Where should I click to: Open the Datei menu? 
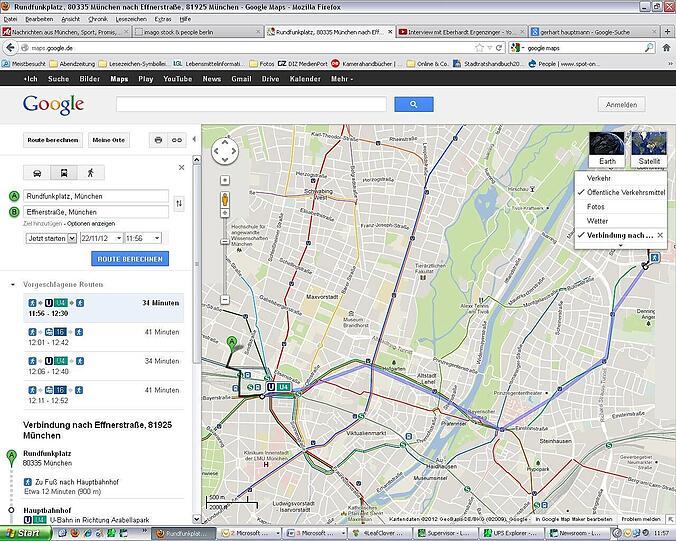(10, 19)
